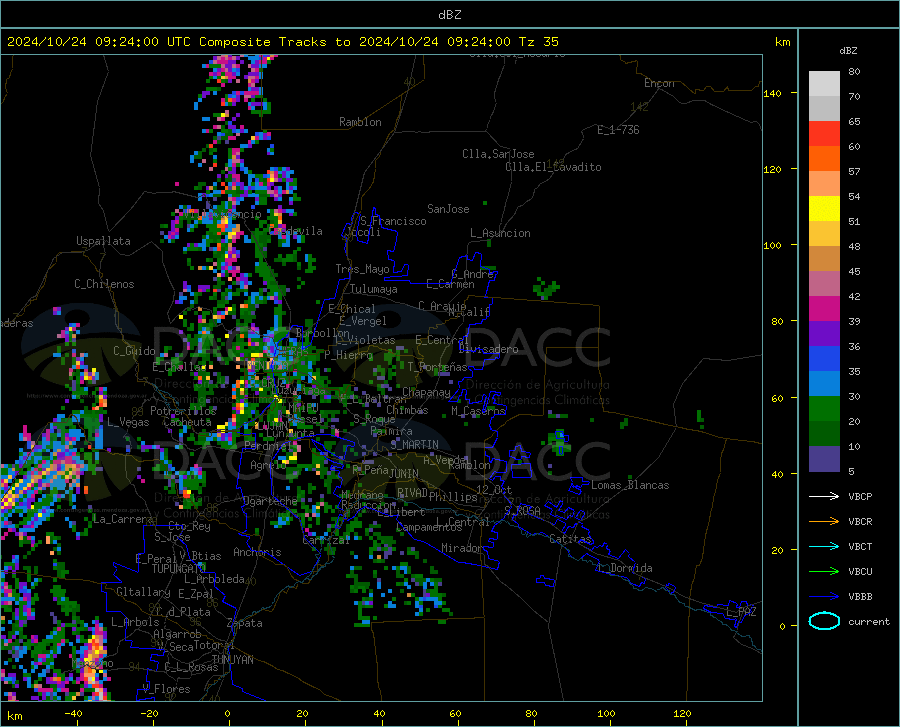
Task: Click the 'V_Flores' map label
Action: [x=166, y=689]
